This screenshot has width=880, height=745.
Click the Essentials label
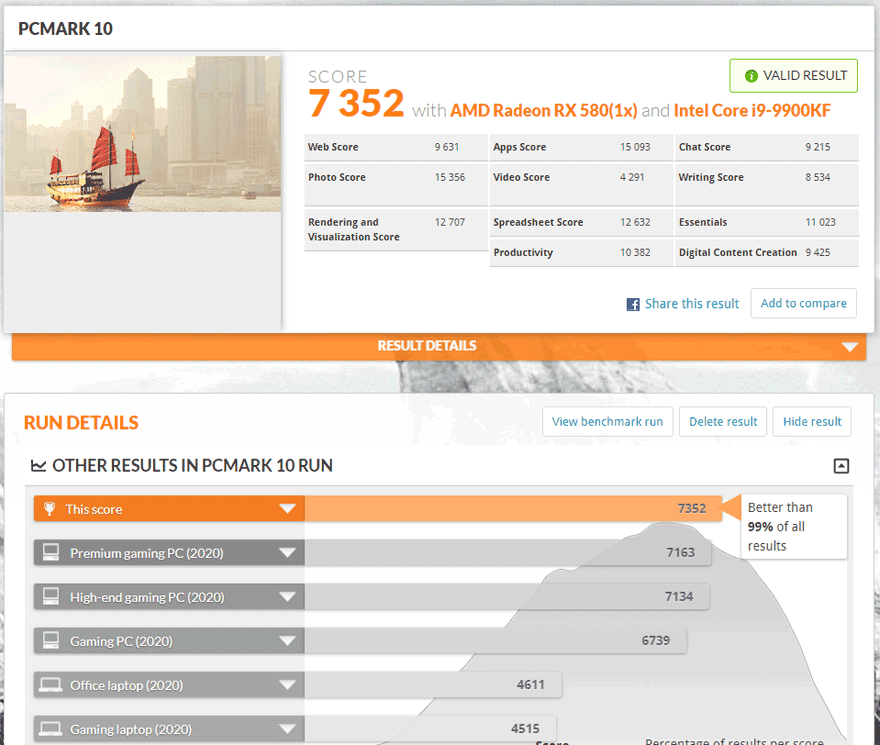click(703, 222)
